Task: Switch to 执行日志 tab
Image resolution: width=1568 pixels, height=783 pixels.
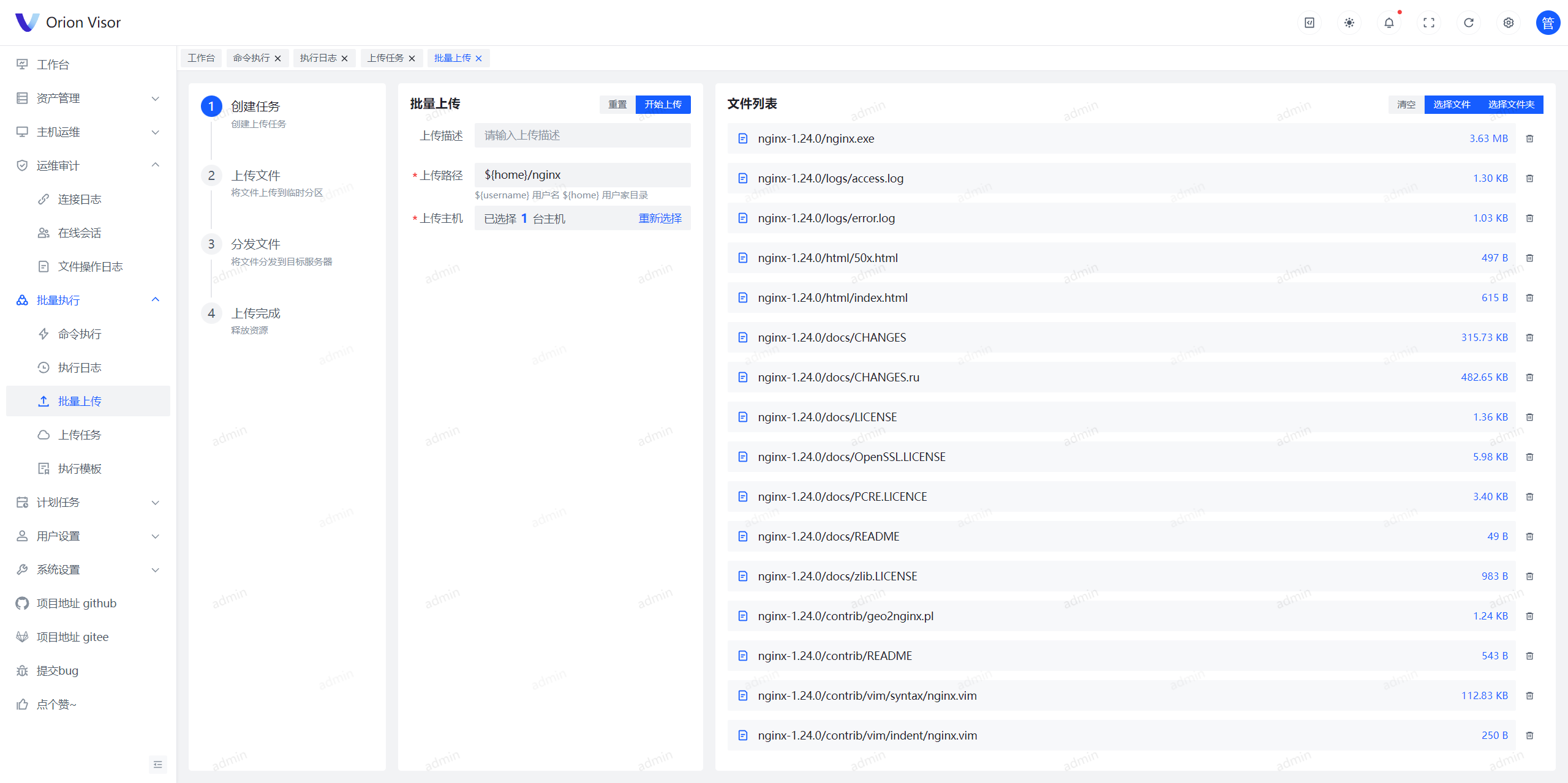Action: [x=318, y=58]
